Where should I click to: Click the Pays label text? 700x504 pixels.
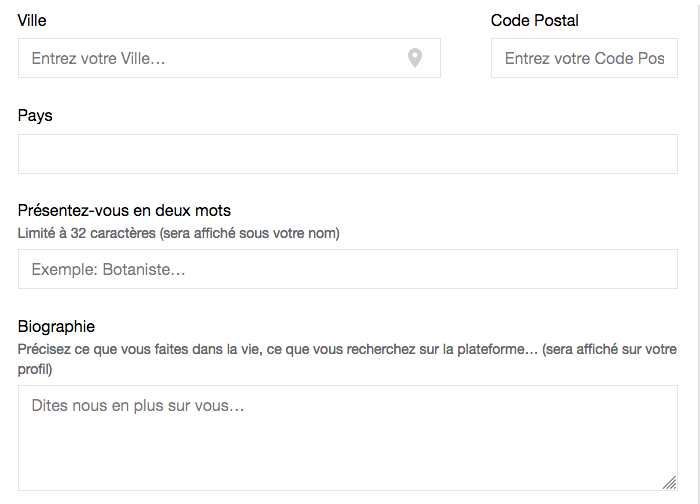click(x=35, y=116)
